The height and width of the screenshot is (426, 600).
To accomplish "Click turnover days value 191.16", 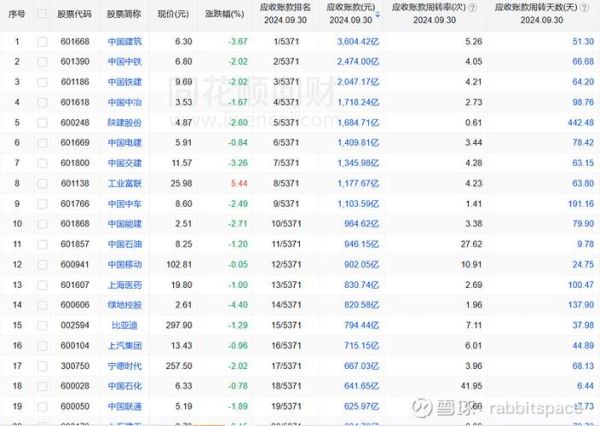I will (580, 204).
